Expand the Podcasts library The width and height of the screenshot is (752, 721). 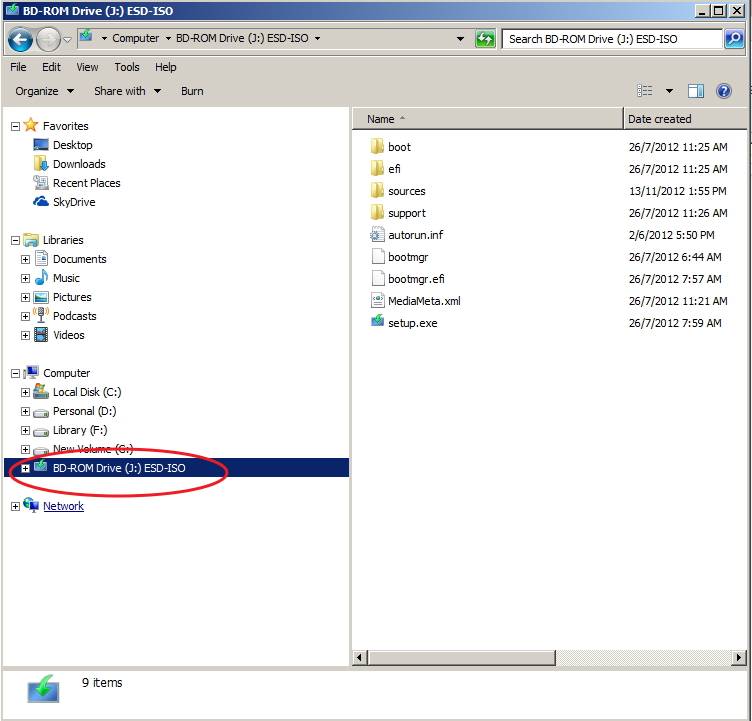point(25,317)
